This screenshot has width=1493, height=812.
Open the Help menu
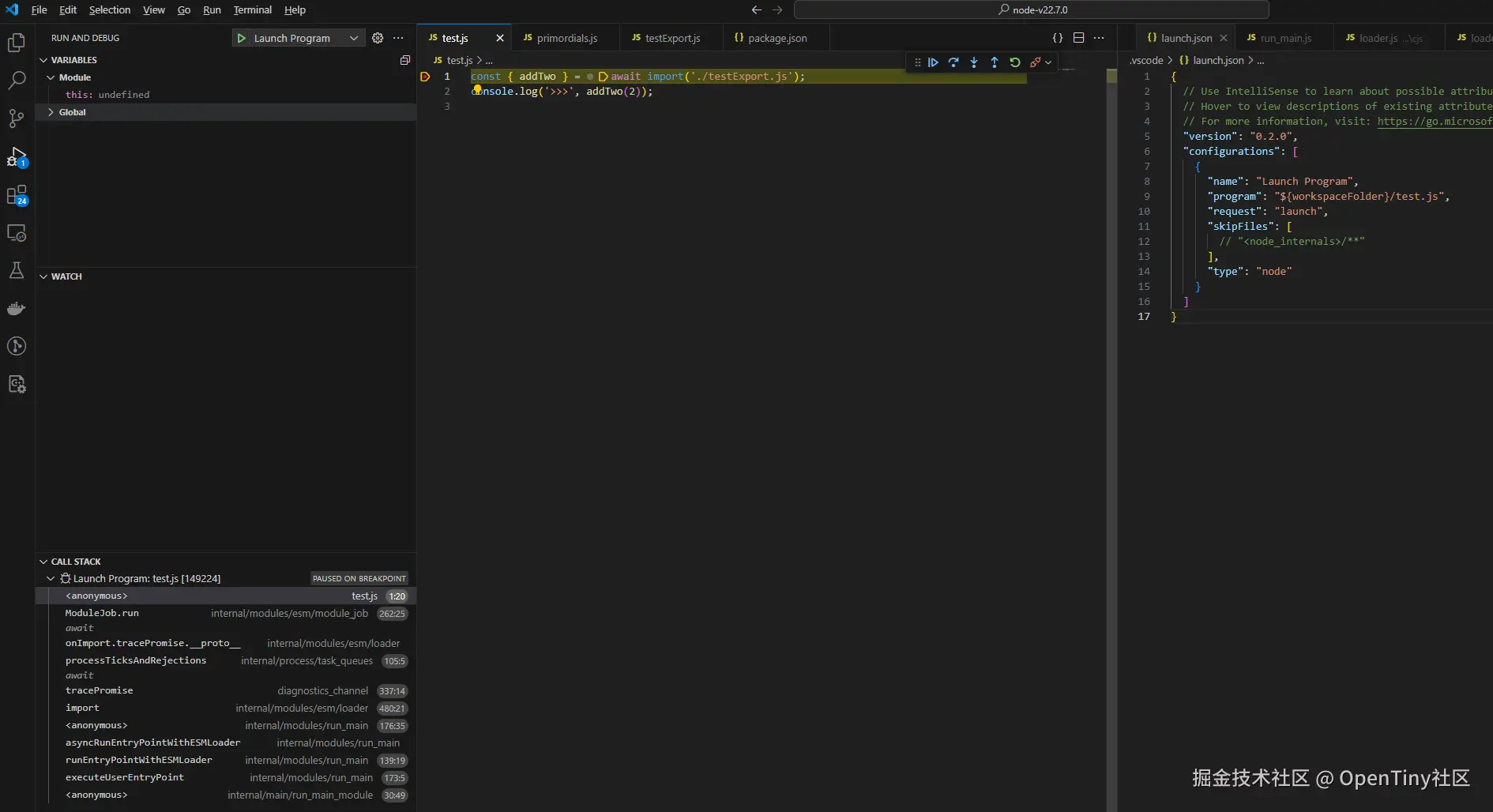[x=295, y=10]
